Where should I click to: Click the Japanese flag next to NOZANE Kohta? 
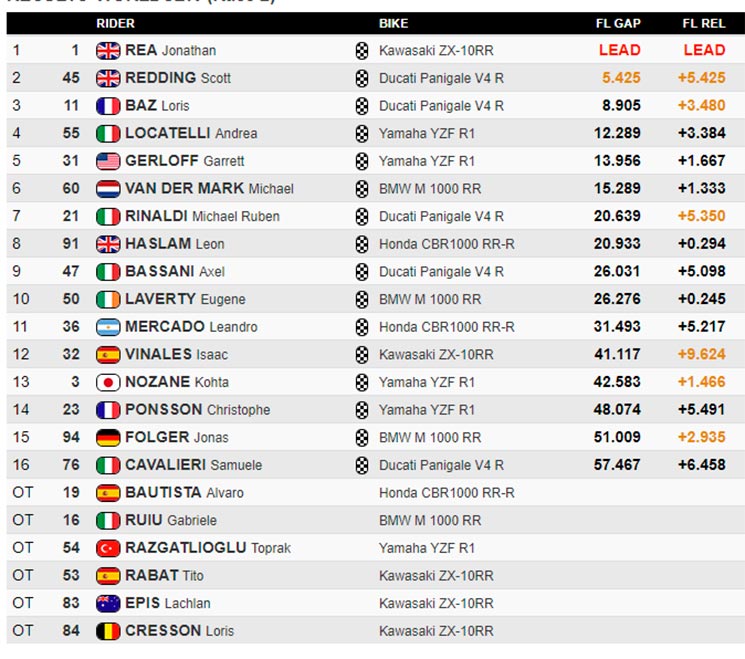[108, 382]
